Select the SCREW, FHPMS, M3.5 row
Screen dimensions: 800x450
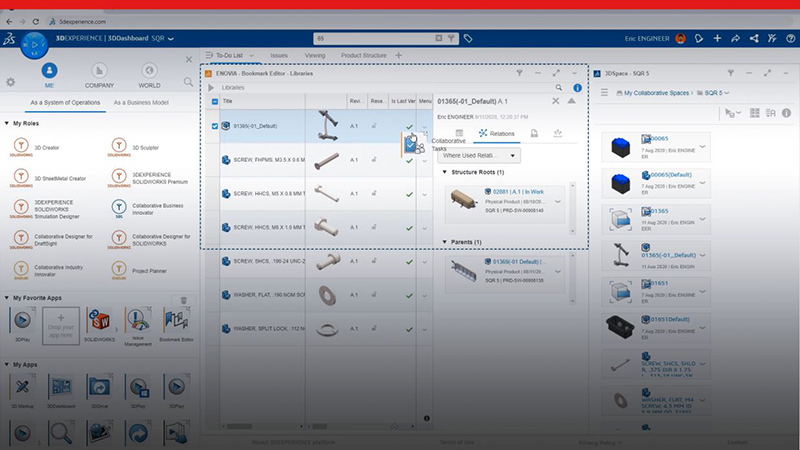coord(318,160)
